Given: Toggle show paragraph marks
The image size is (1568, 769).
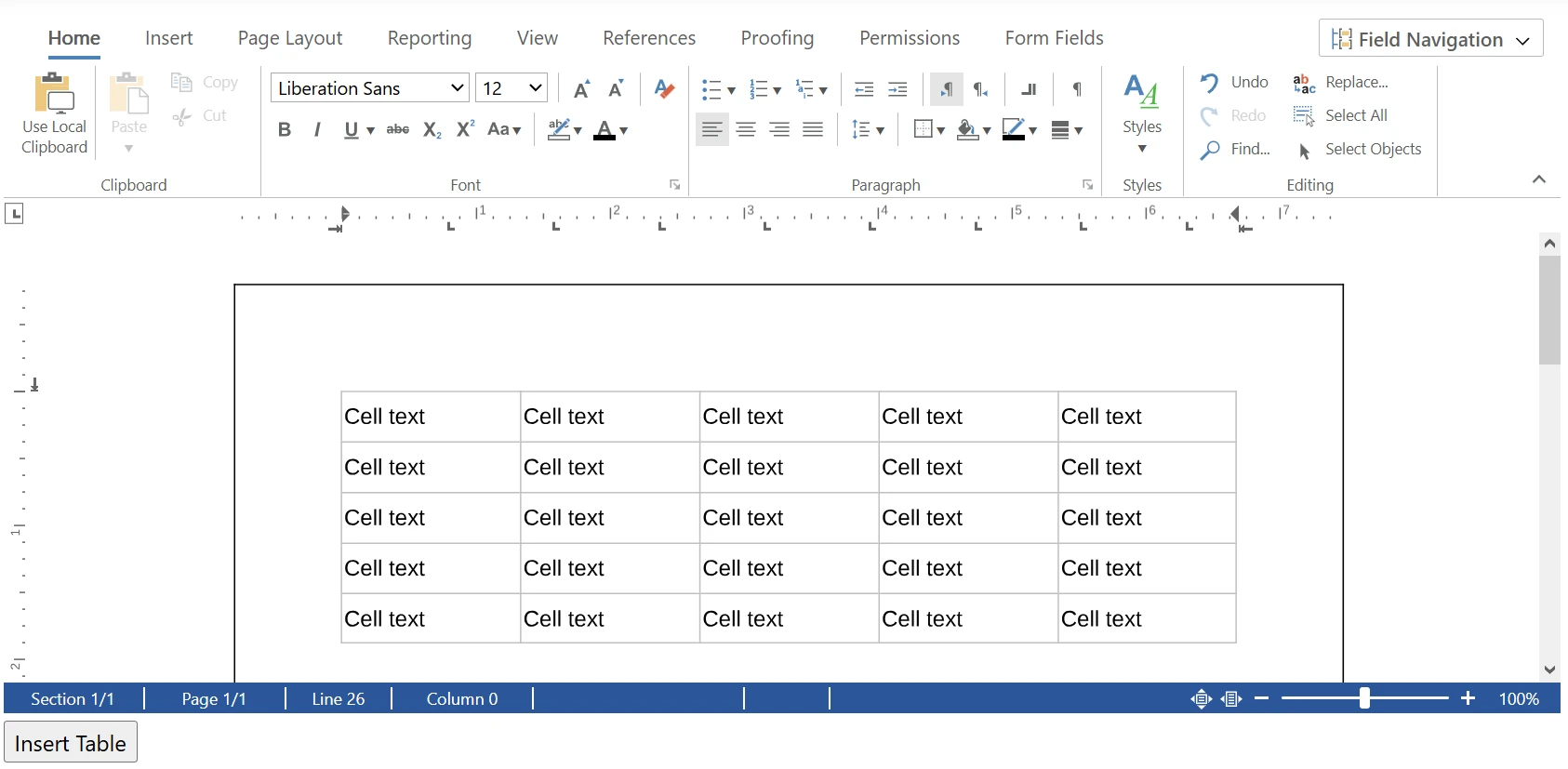Looking at the screenshot, I should pos(1077,89).
